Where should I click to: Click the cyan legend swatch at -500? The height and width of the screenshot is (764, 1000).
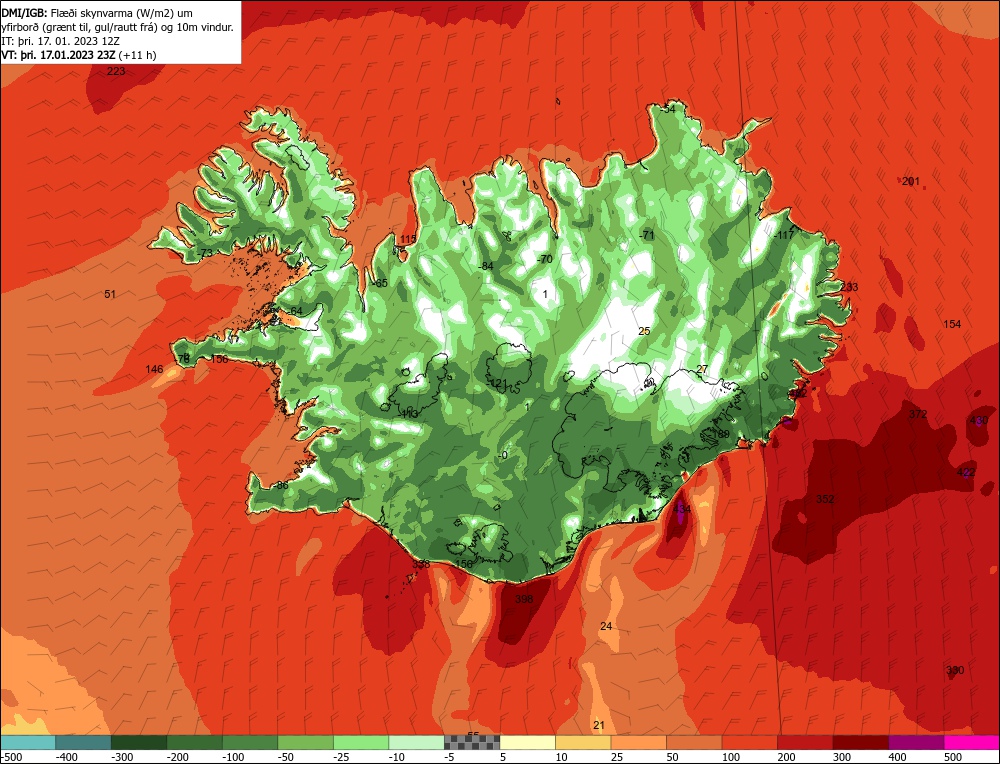coord(28,742)
